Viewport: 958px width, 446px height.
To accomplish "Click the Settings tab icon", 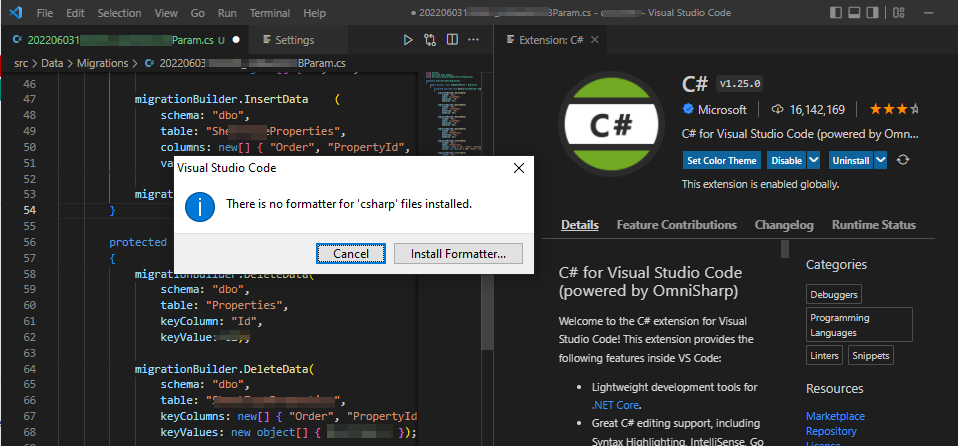I will [x=266, y=40].
